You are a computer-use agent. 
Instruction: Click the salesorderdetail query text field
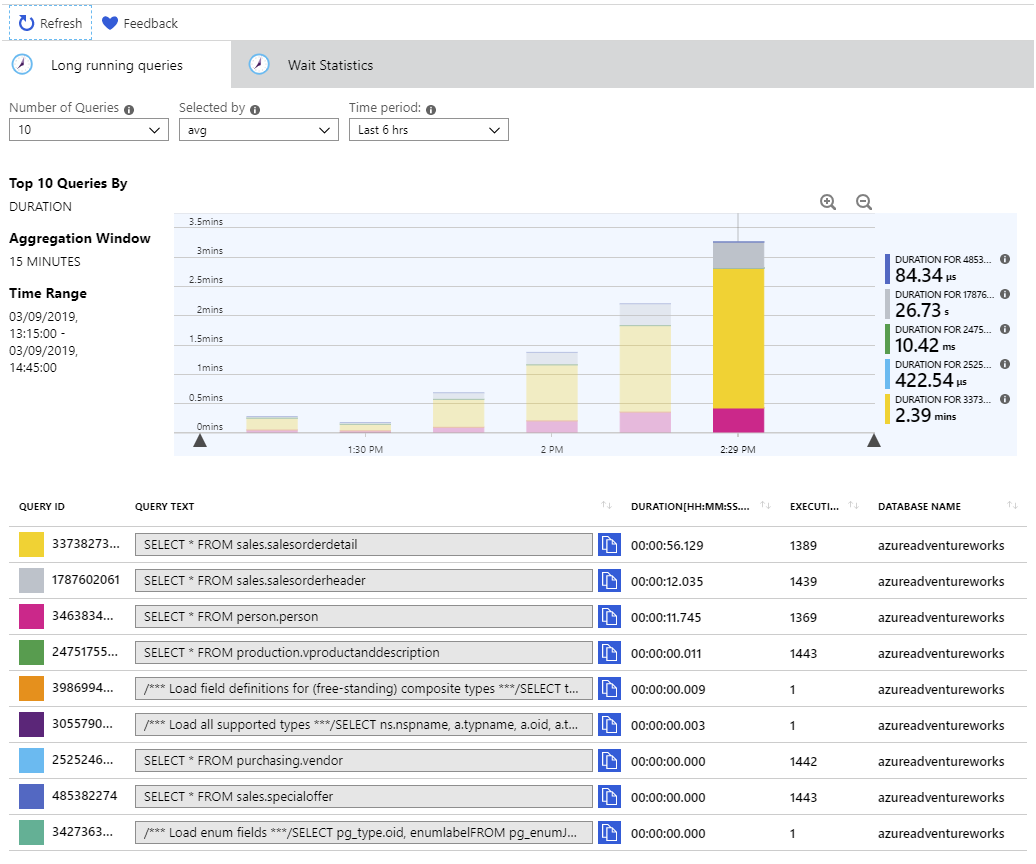click(x=363, y=544)
